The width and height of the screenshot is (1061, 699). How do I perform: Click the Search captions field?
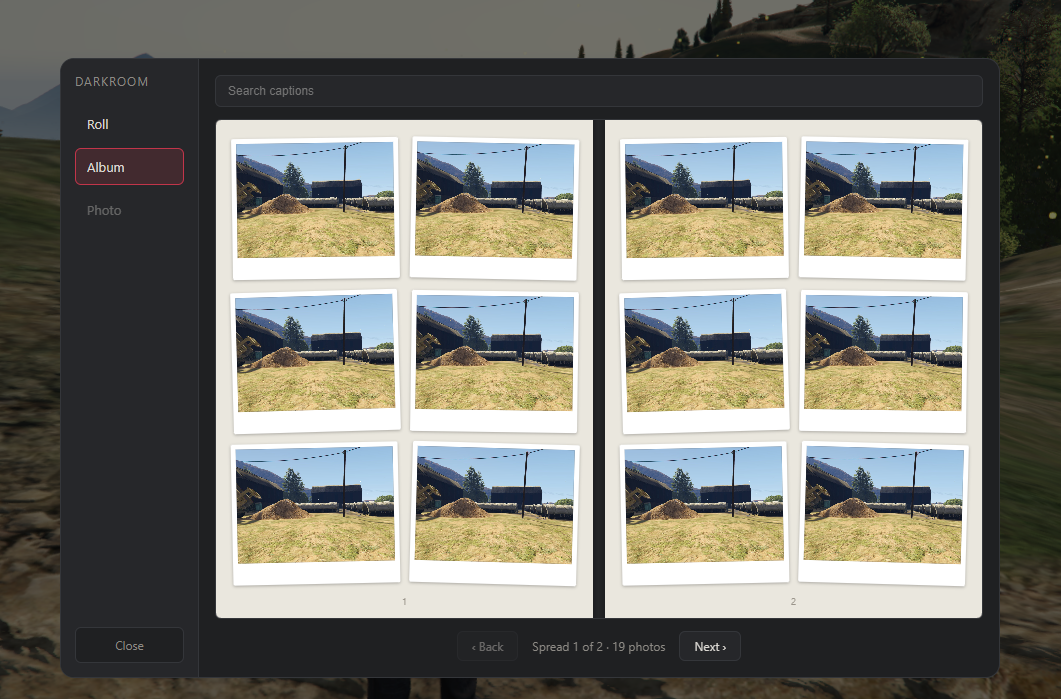[x=598, y=91]
